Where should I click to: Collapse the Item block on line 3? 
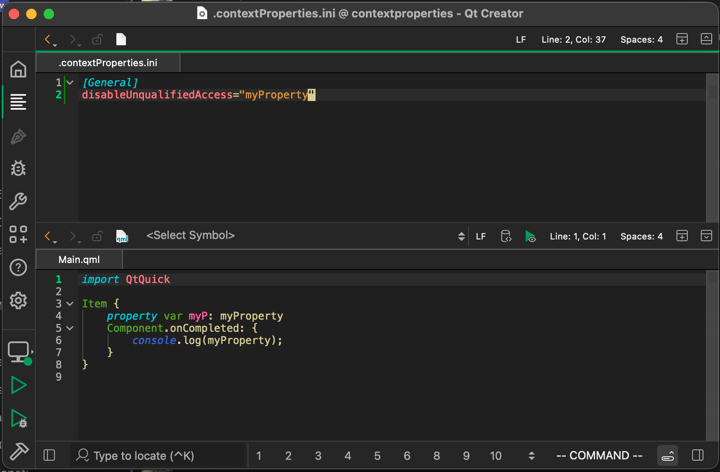coord(70,304)
